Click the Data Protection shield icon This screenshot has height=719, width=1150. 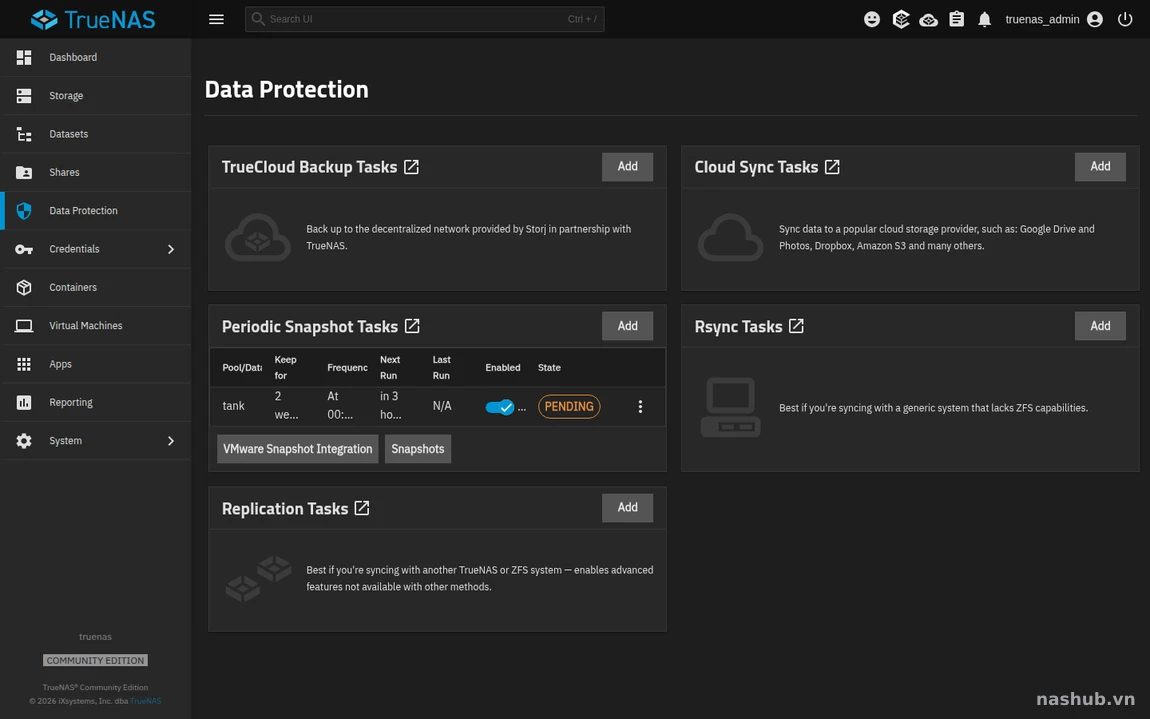[x=24, y=211]
